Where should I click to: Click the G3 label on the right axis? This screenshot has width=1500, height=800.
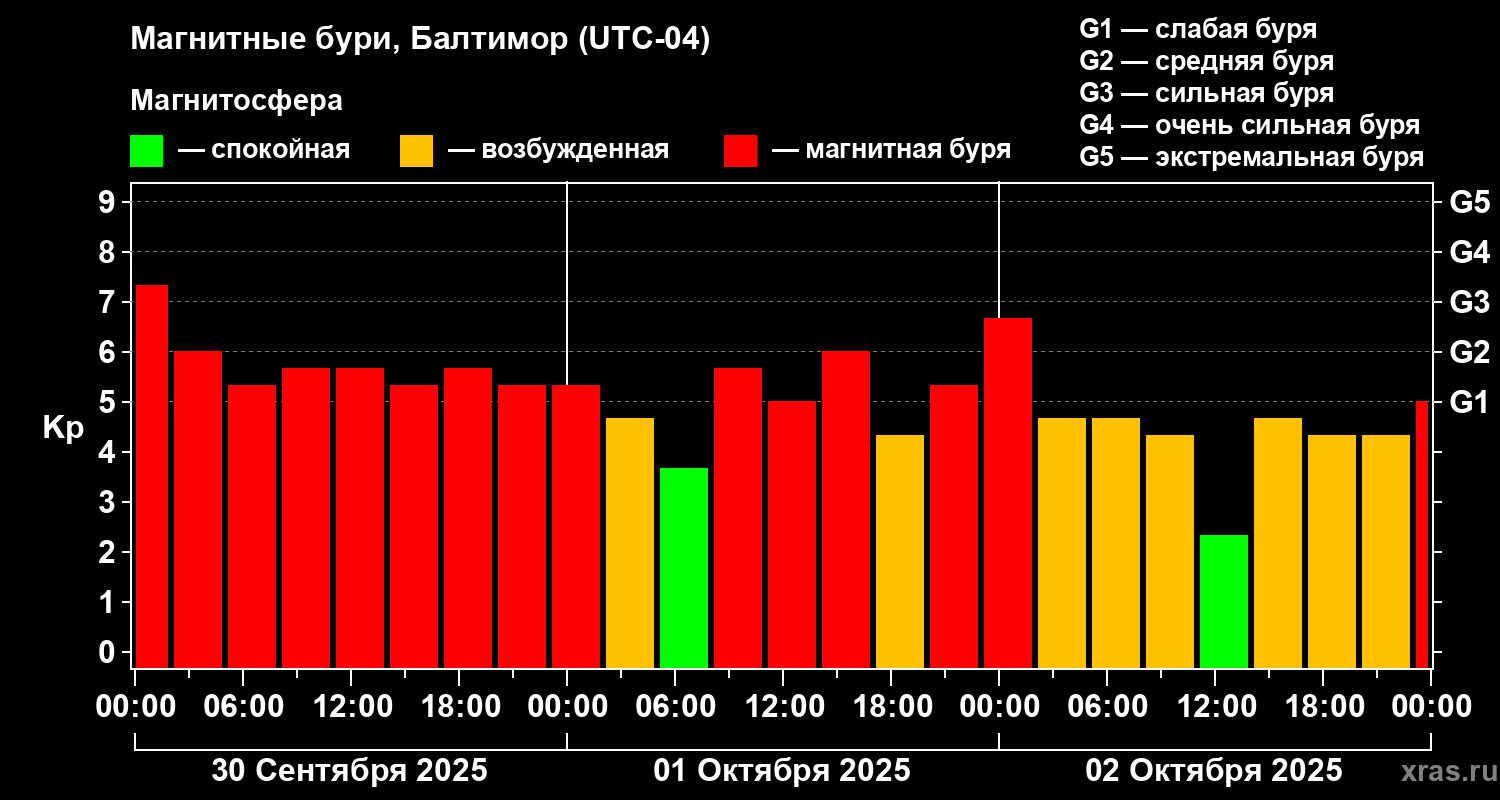(1469, 302)
